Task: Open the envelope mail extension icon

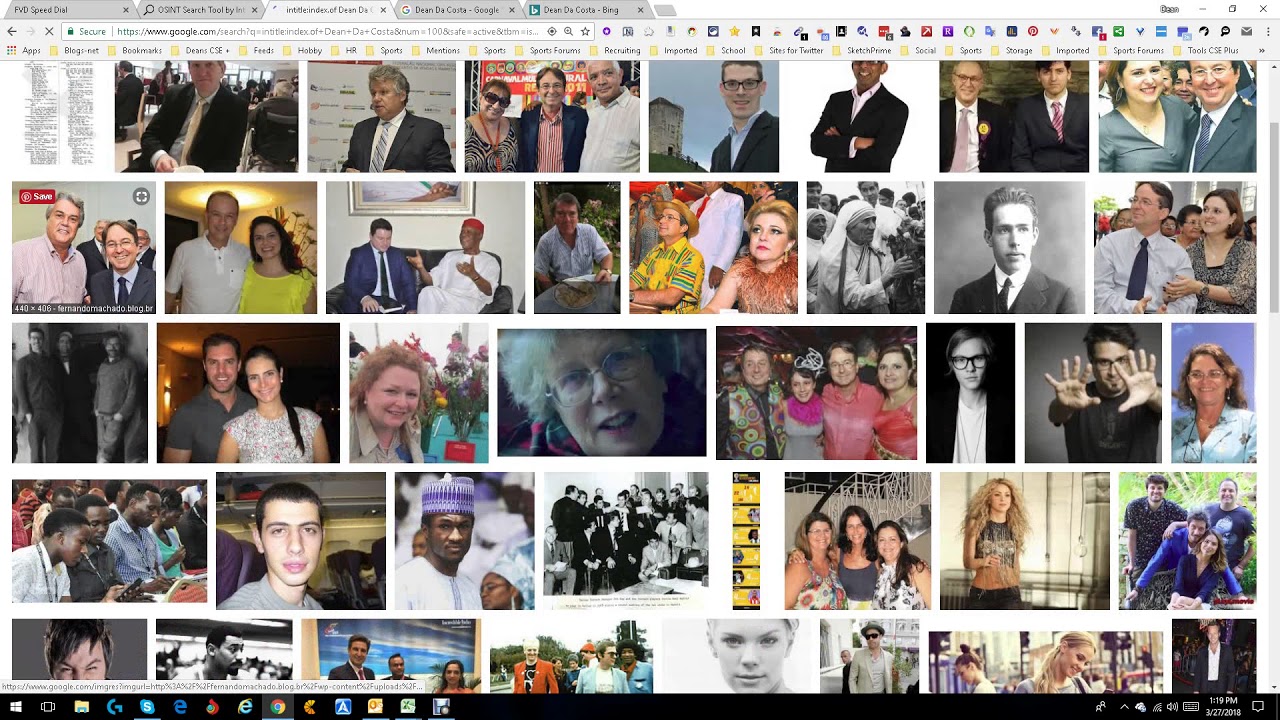Action: point(1247,32)
